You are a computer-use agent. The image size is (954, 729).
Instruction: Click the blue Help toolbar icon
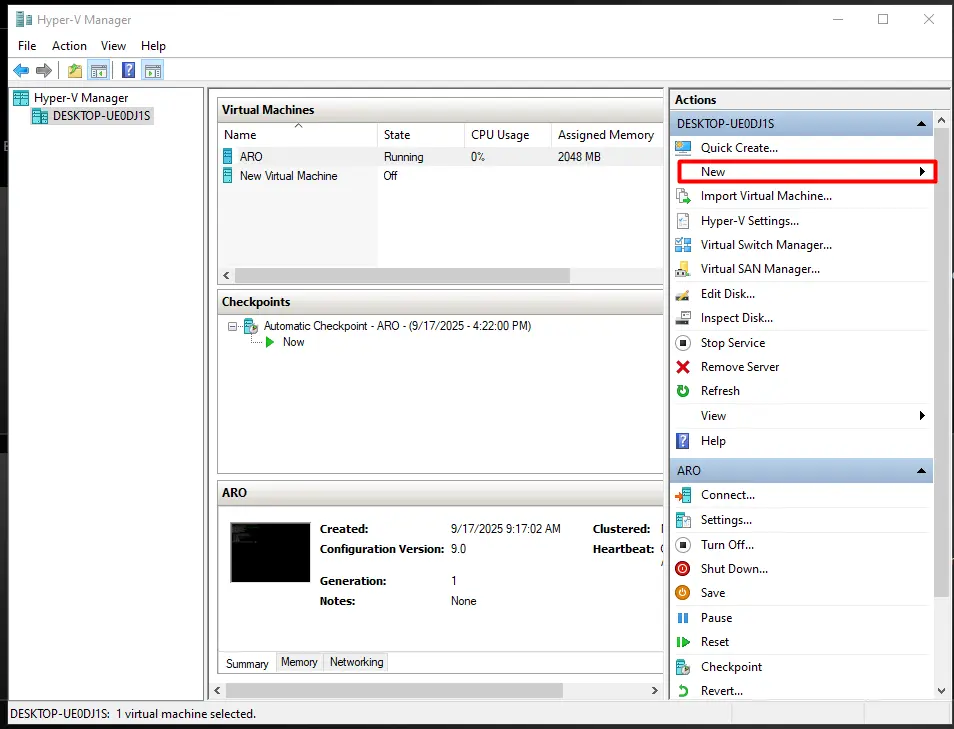click(x=128, y=71)
